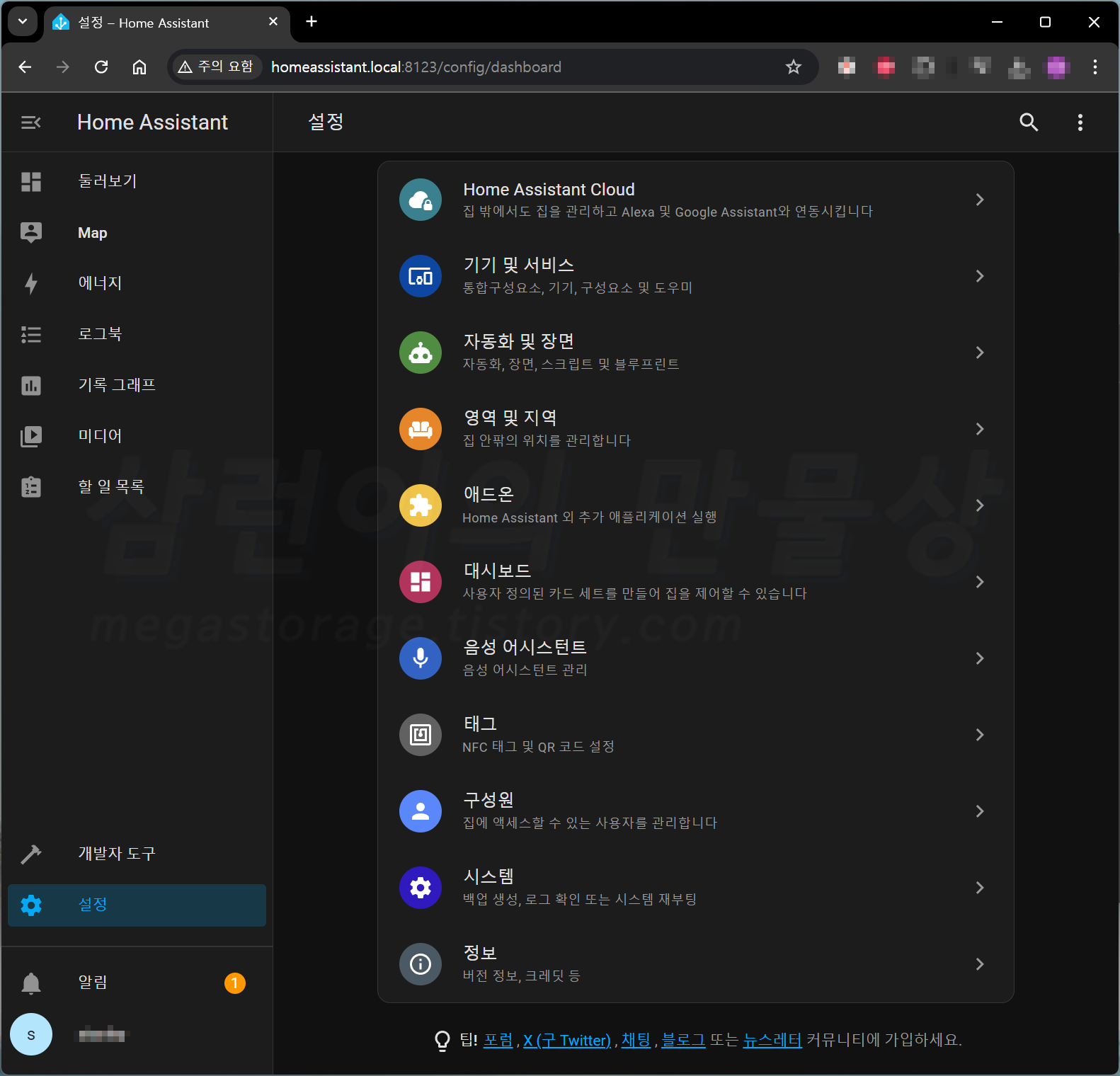This screenshot has height=1076, width=1120.
Task: Open the 에너지 lightning bolt icon
Action: coord(31,284)
